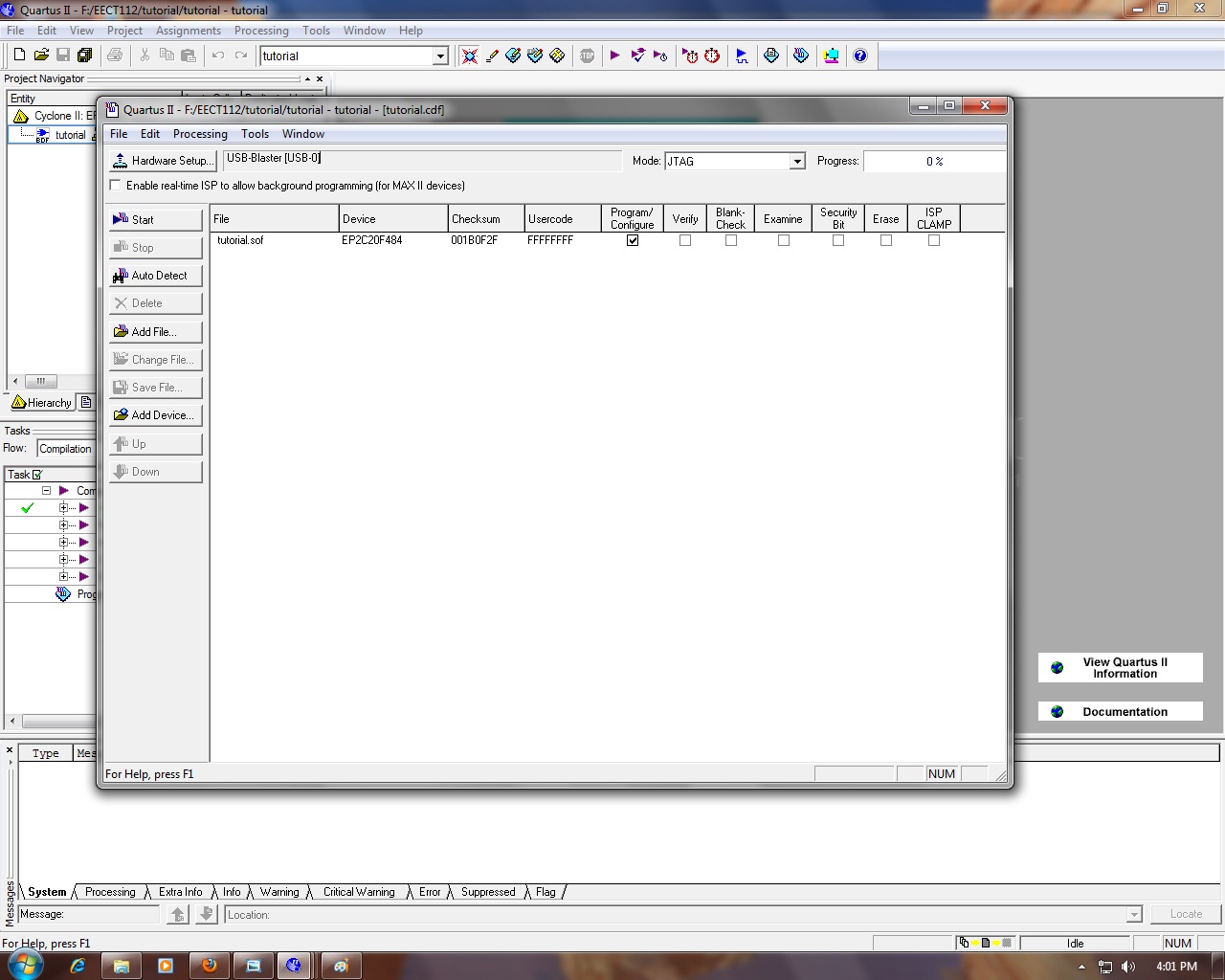This screenshot has width=1225, height=980.
Task: Click the Auto Detect button in Programmer
Action: click(x=154, y=275)
